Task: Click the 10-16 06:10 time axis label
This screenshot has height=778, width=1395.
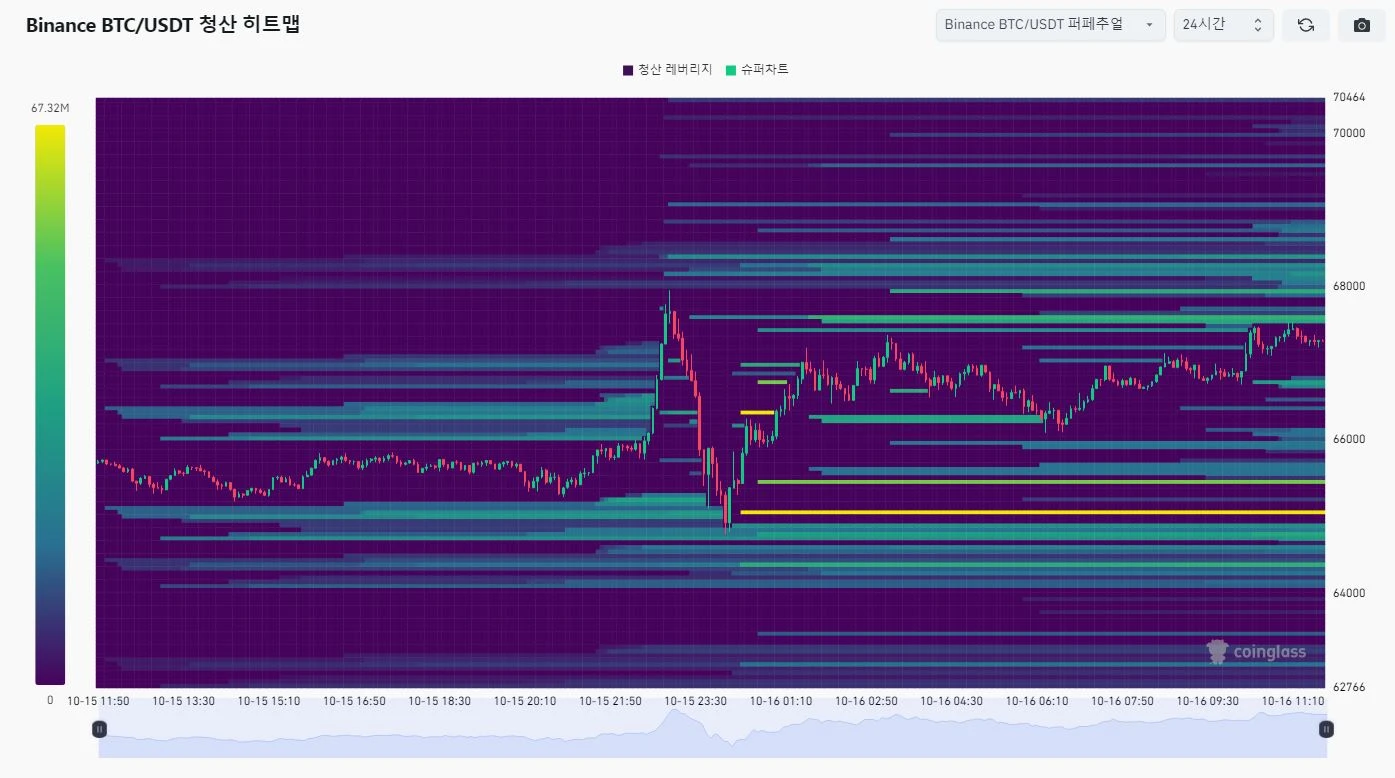Action: coord(1037,701)
